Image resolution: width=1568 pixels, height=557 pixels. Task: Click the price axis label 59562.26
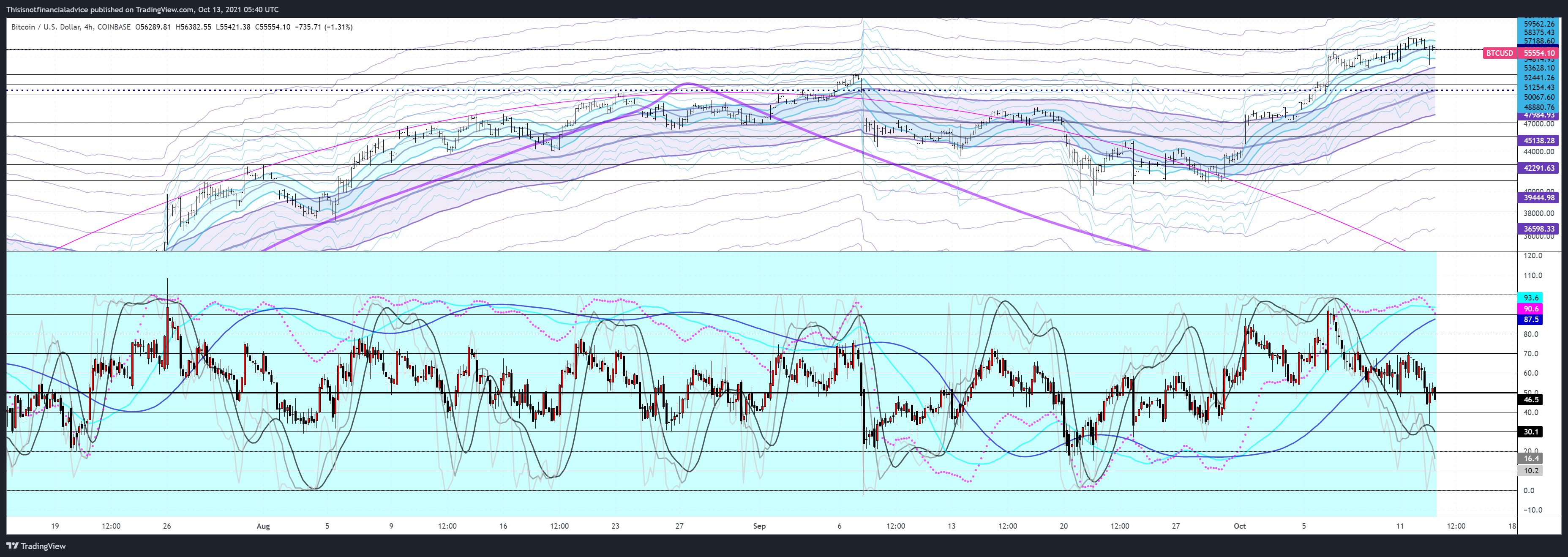coord(1539,25)
